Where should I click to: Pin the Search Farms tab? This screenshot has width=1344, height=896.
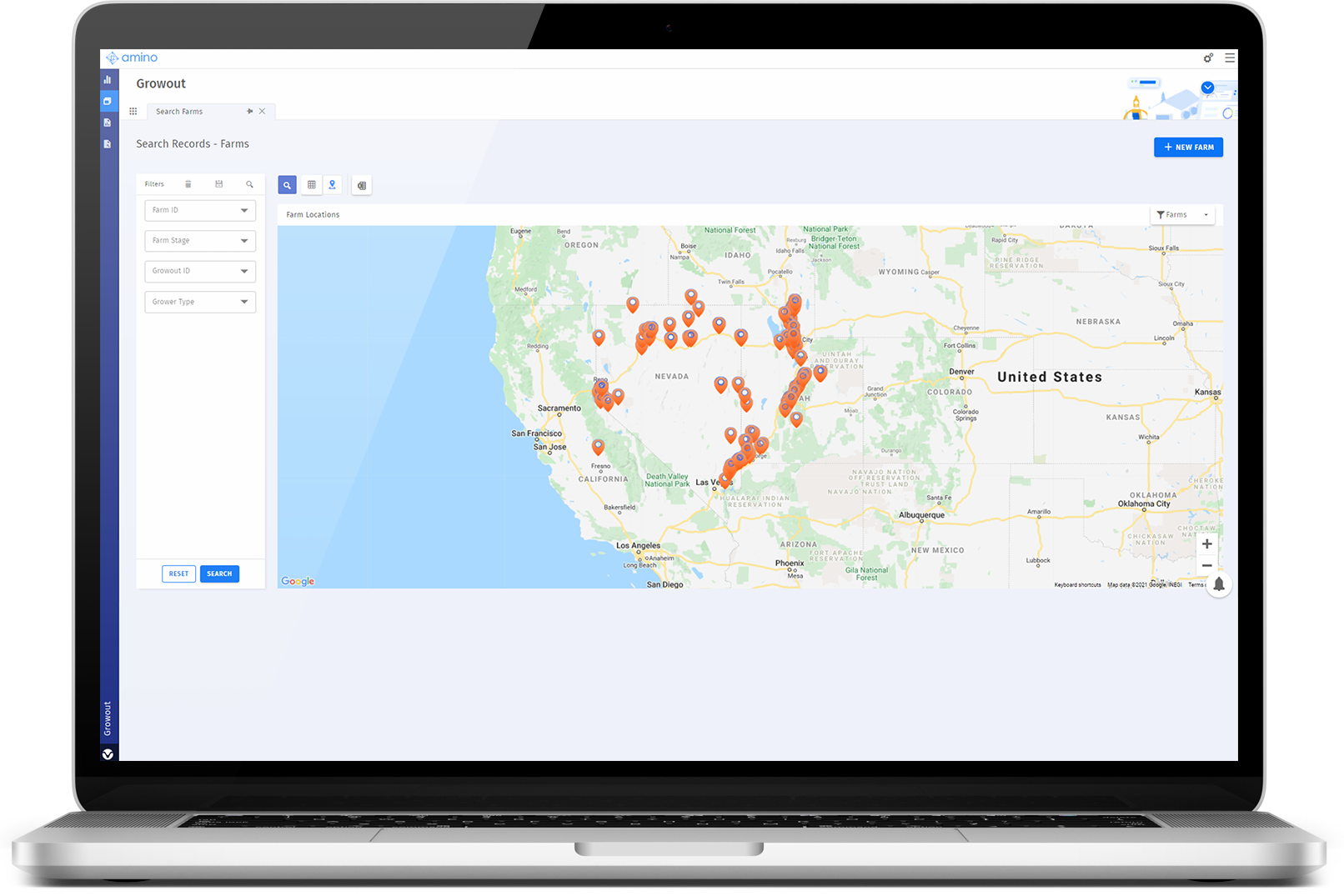[x=249, y=111]
